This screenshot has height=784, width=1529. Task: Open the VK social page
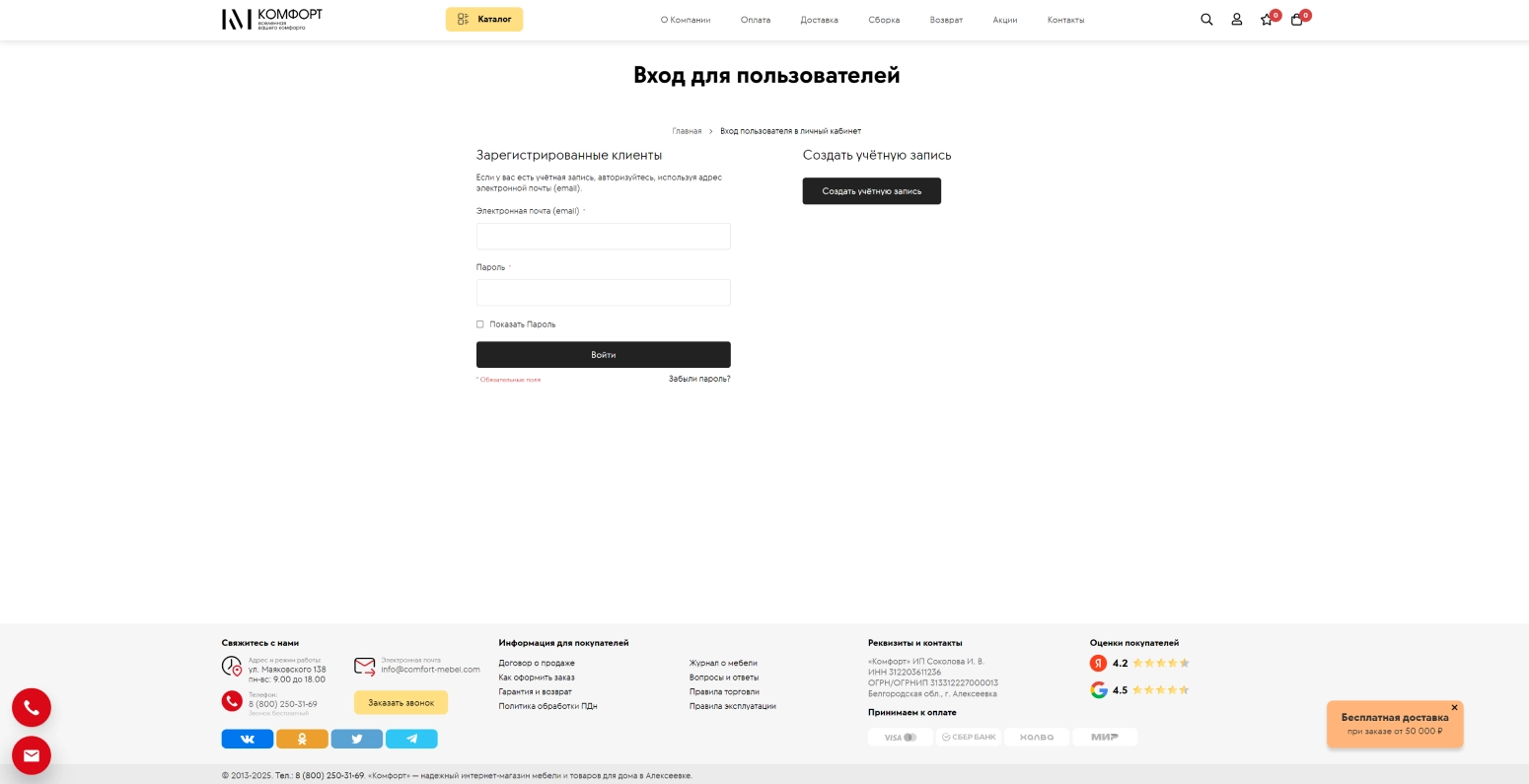(x=247, y=739)
